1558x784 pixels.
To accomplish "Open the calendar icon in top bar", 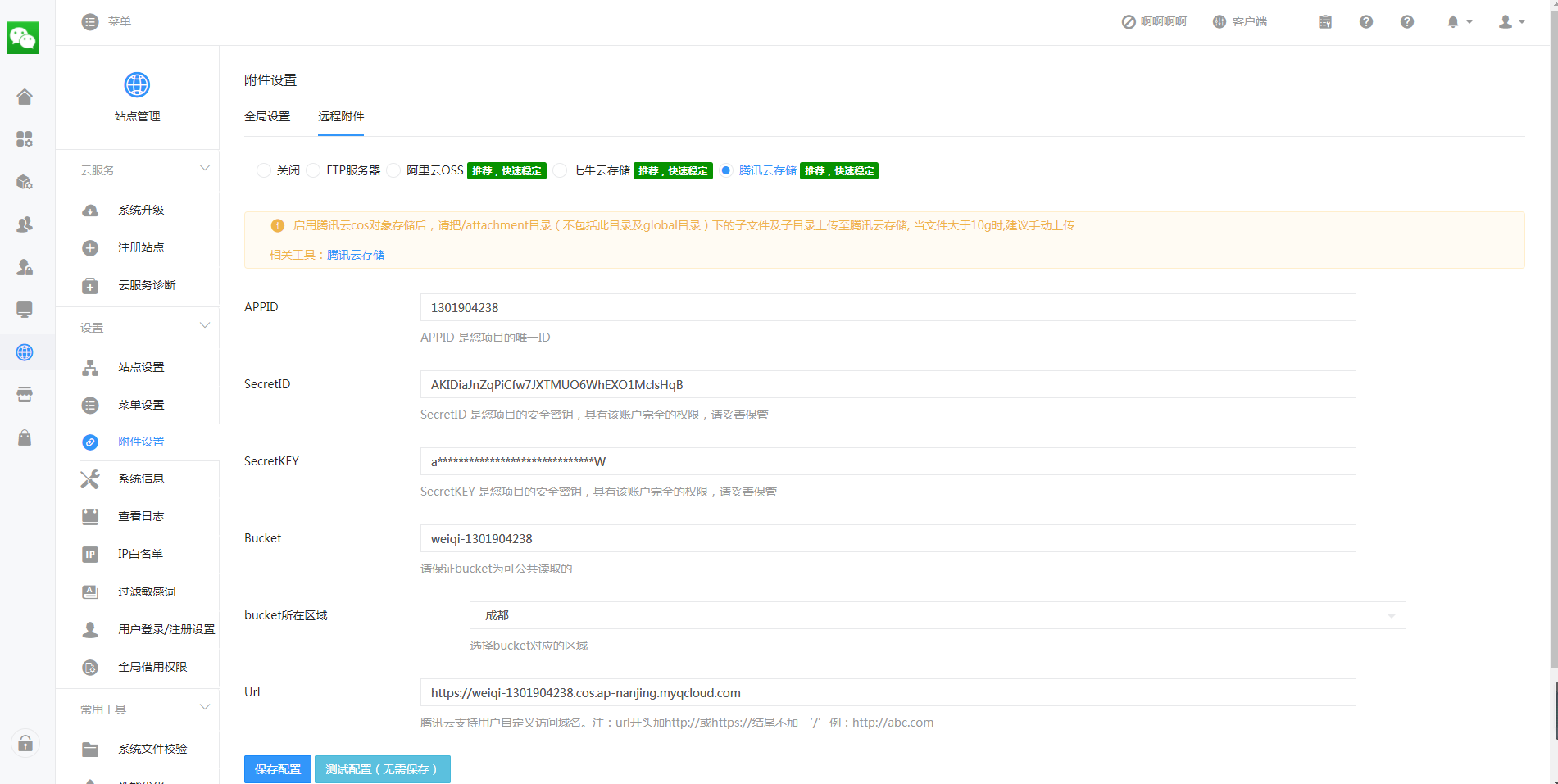I will point(1325,22).
